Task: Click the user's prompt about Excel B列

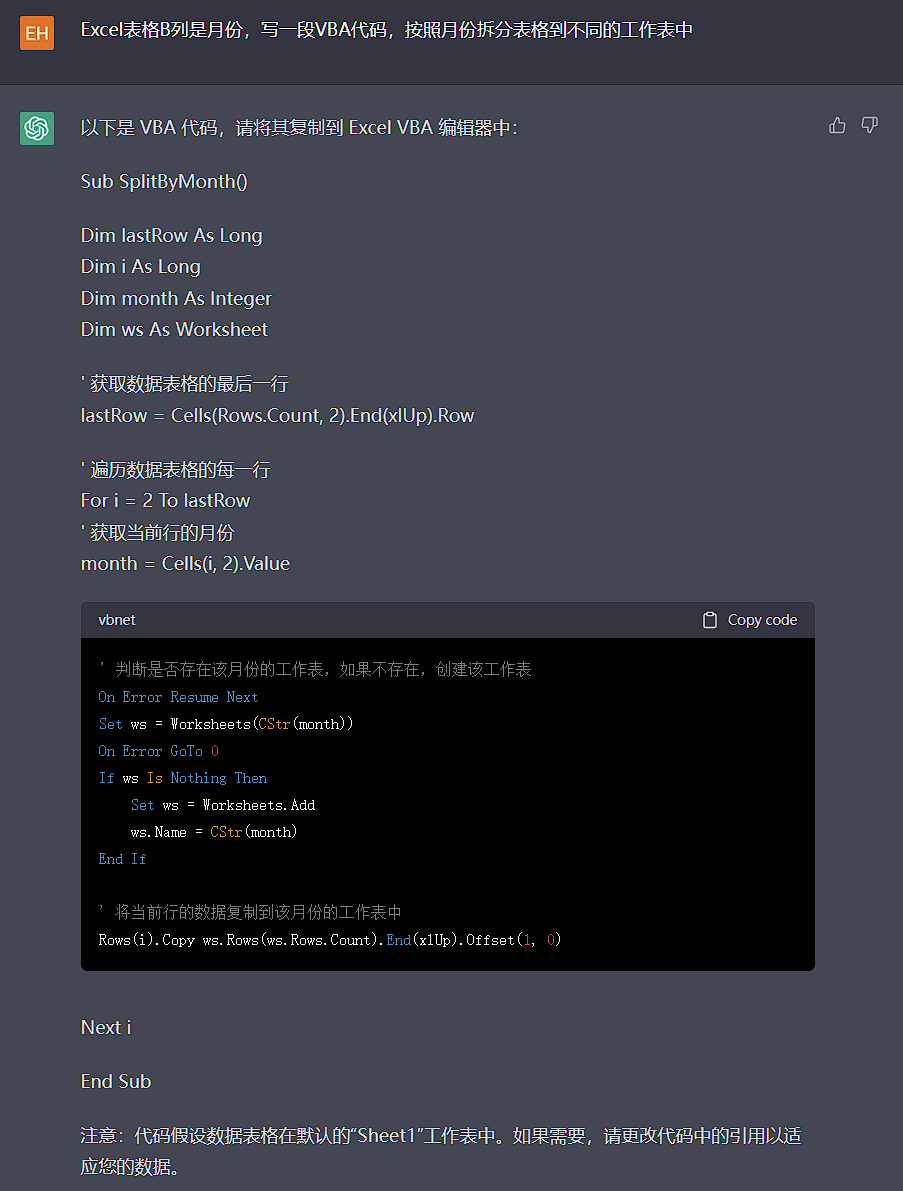Action: [386, 30]
